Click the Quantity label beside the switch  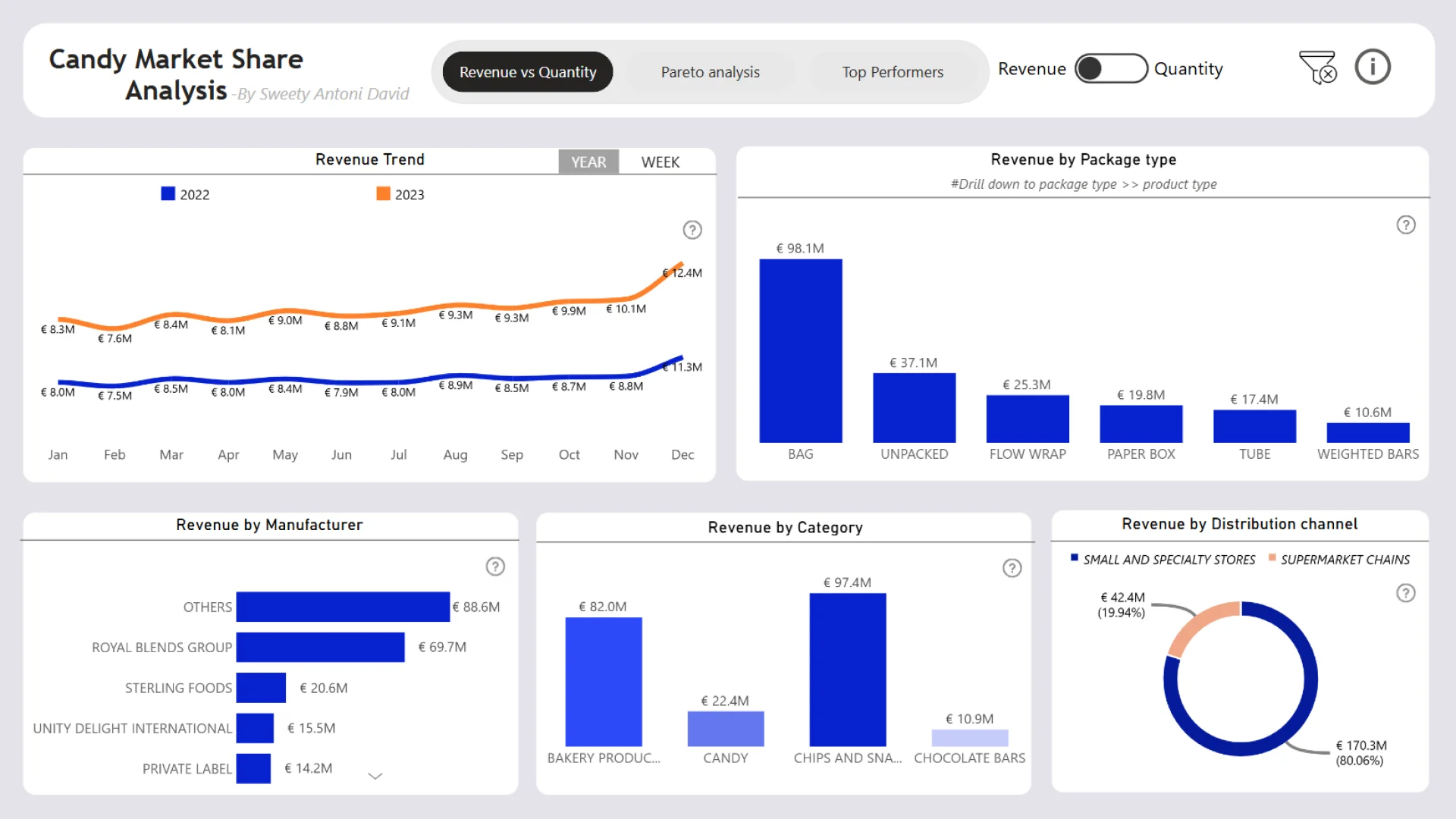tap(1188, 69)
